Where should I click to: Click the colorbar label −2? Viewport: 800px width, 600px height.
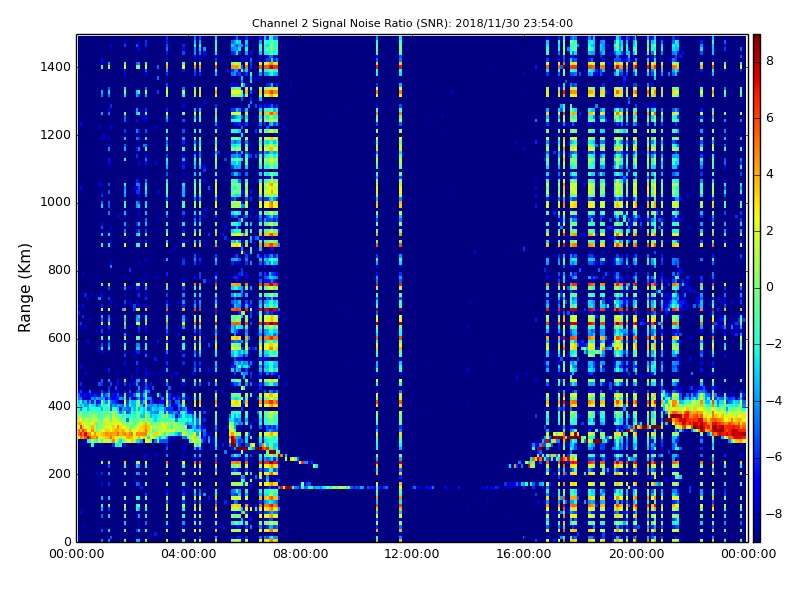[x=774, y=344]
